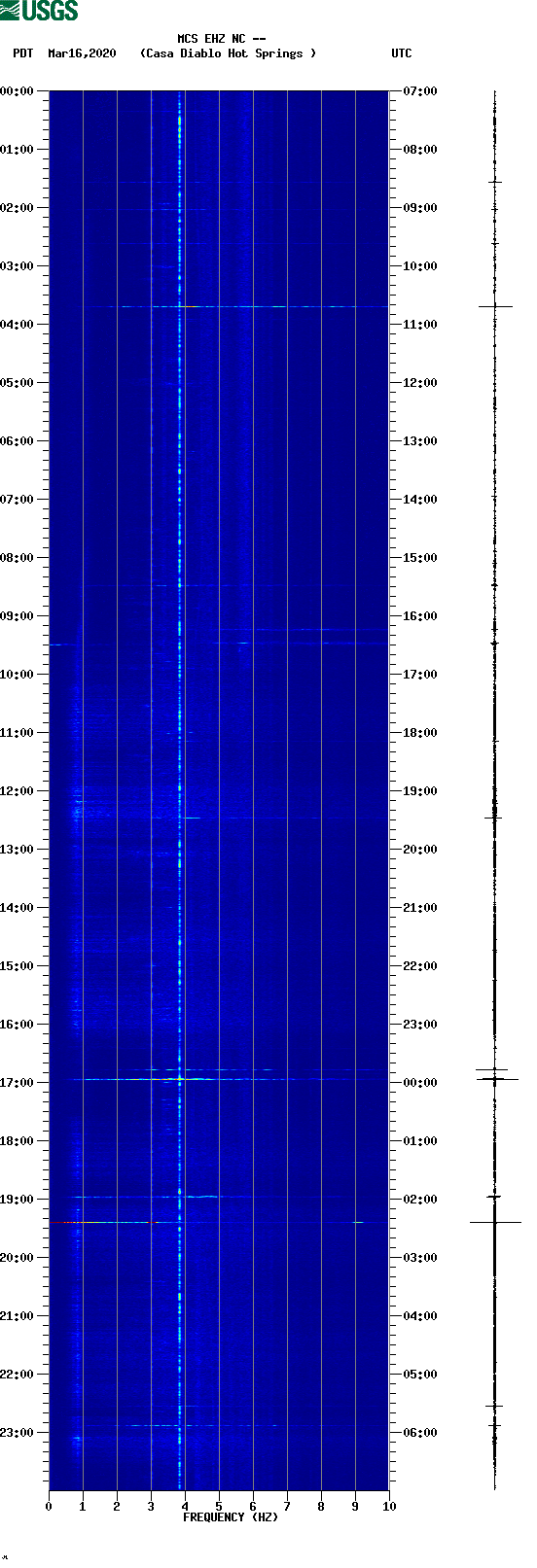Click the 23:00 PDT time label

(18, 1433)
